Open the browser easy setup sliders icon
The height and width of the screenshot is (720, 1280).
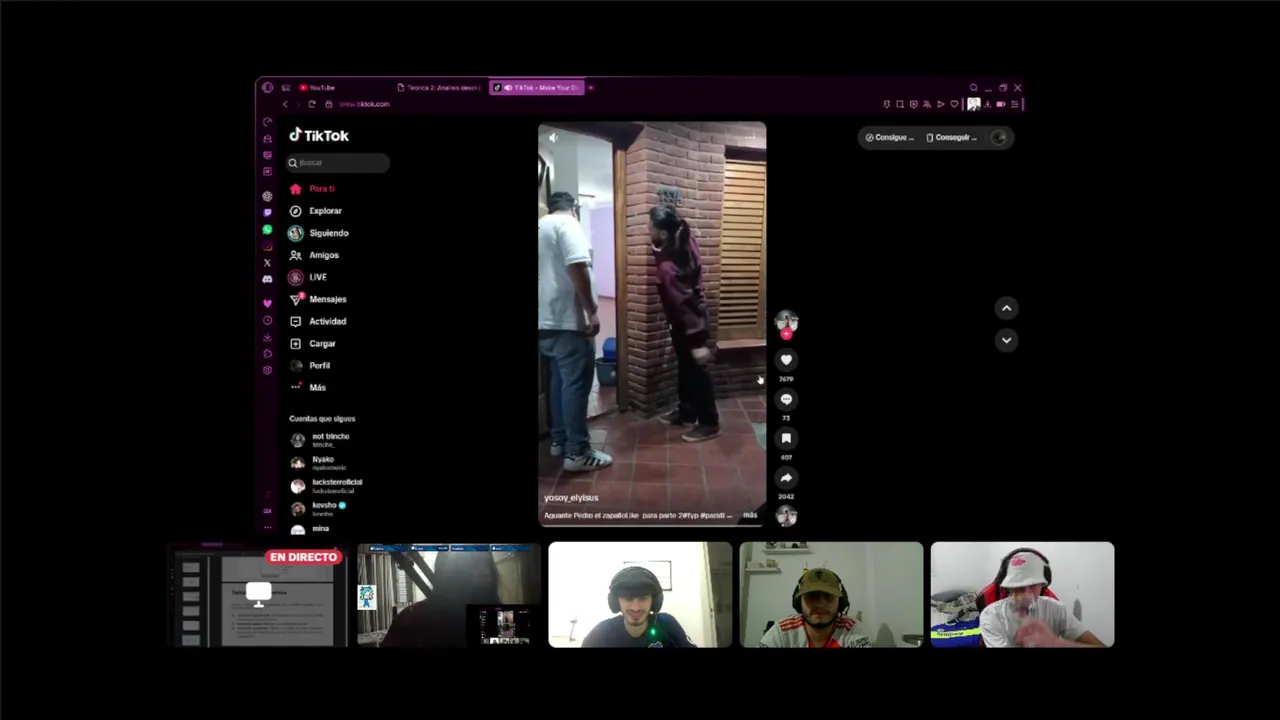pos(1014,104)
